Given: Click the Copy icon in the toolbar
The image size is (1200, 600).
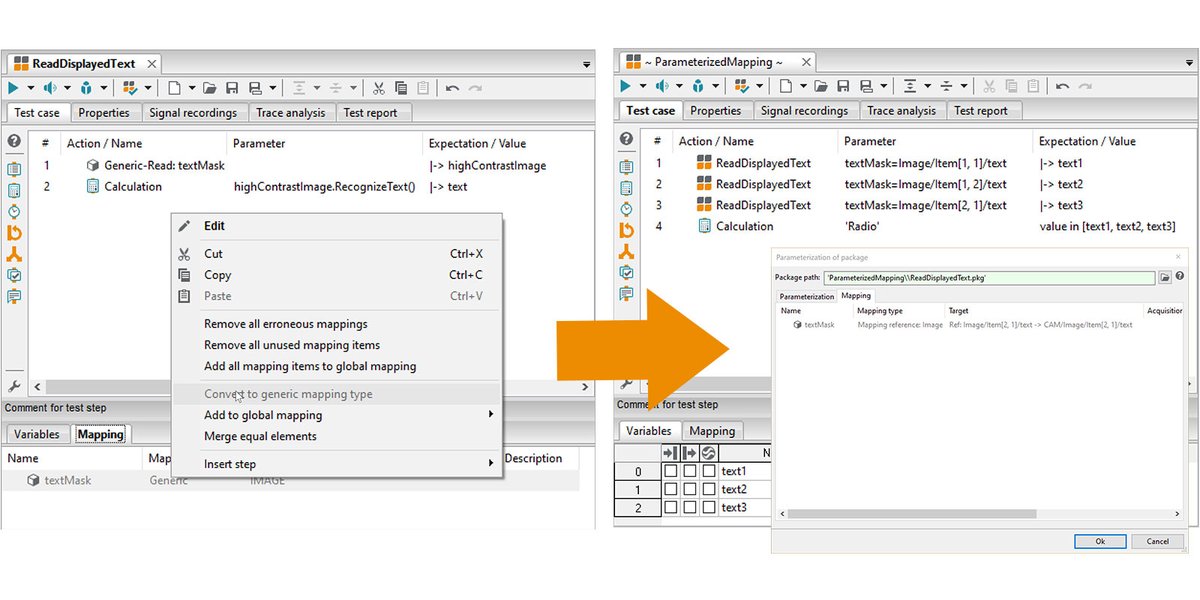Looking at the screenshot, I should pos(400,87).
